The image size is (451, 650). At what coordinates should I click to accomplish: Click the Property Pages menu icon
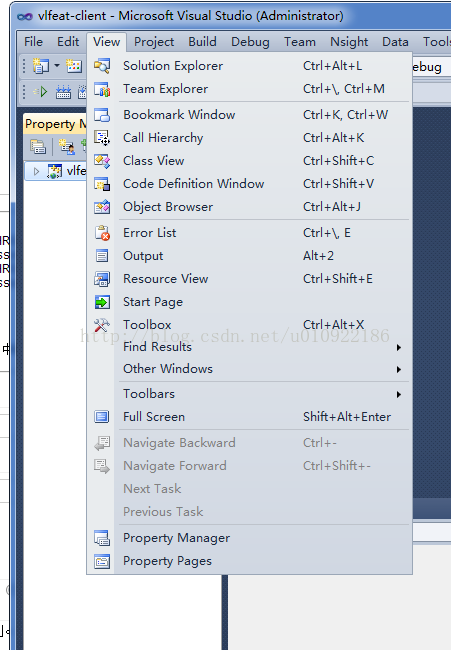[102, 561]
